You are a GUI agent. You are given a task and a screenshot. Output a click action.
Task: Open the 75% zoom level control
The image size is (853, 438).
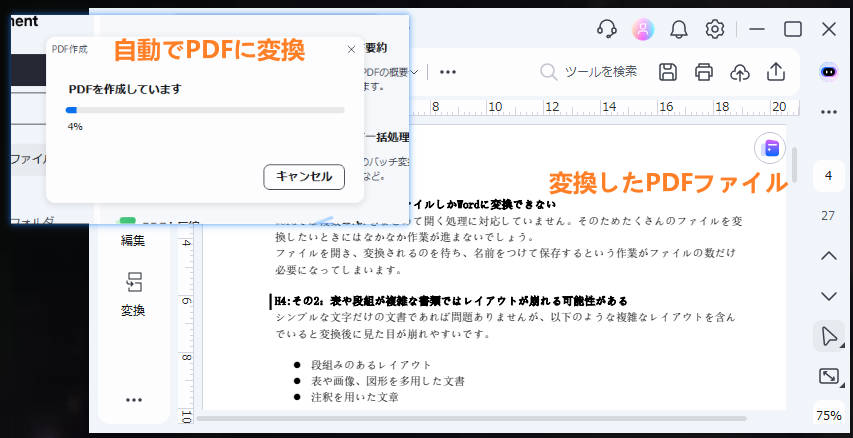[x=829, y=416]
